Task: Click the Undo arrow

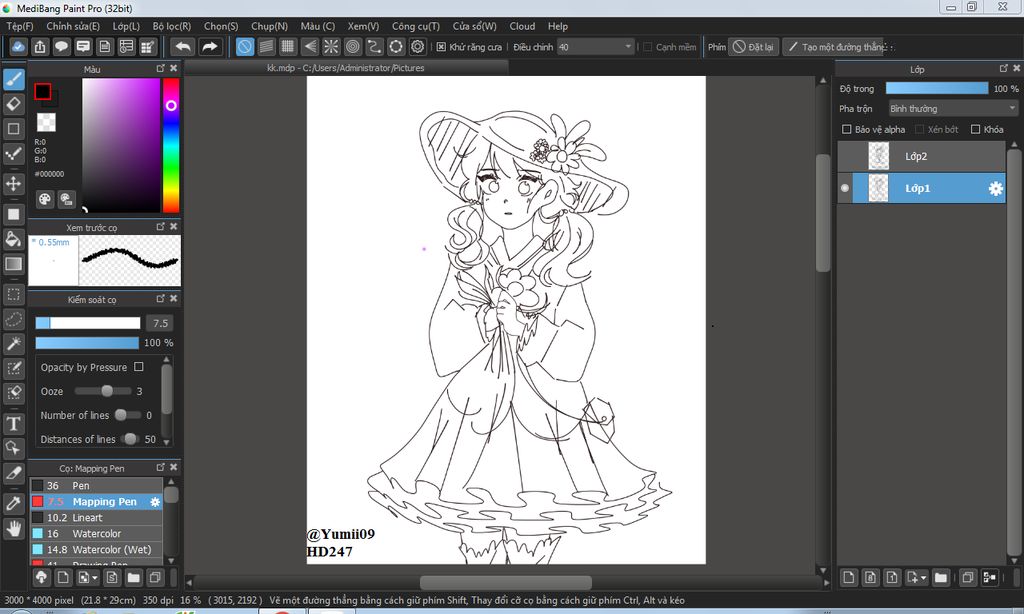Action: (184, 47)
